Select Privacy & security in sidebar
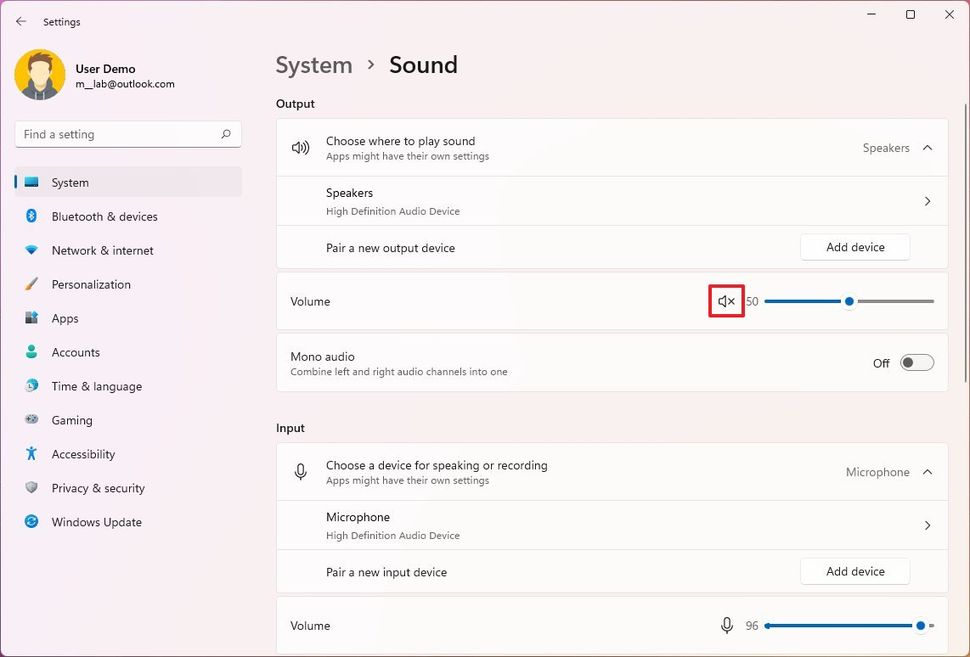This screenshot has width=970, height=657. [31, 488]
